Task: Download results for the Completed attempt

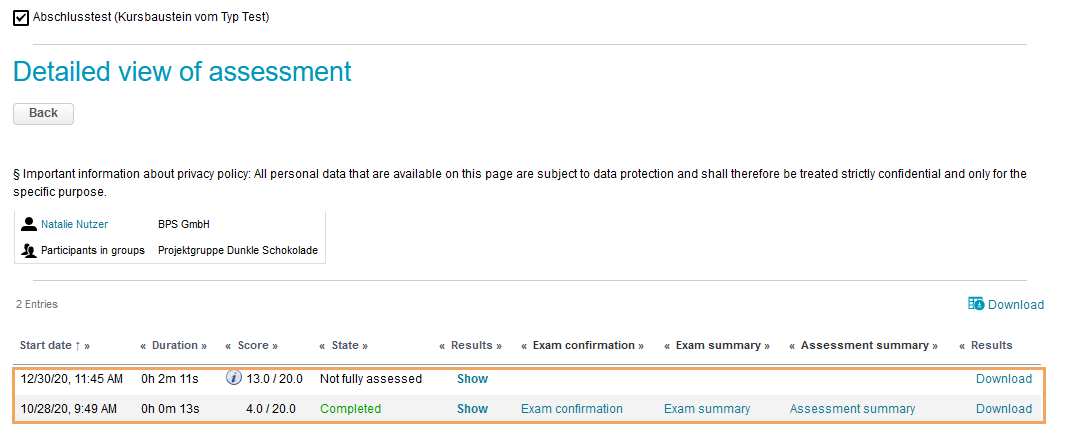Action: tap(1003, 408)
